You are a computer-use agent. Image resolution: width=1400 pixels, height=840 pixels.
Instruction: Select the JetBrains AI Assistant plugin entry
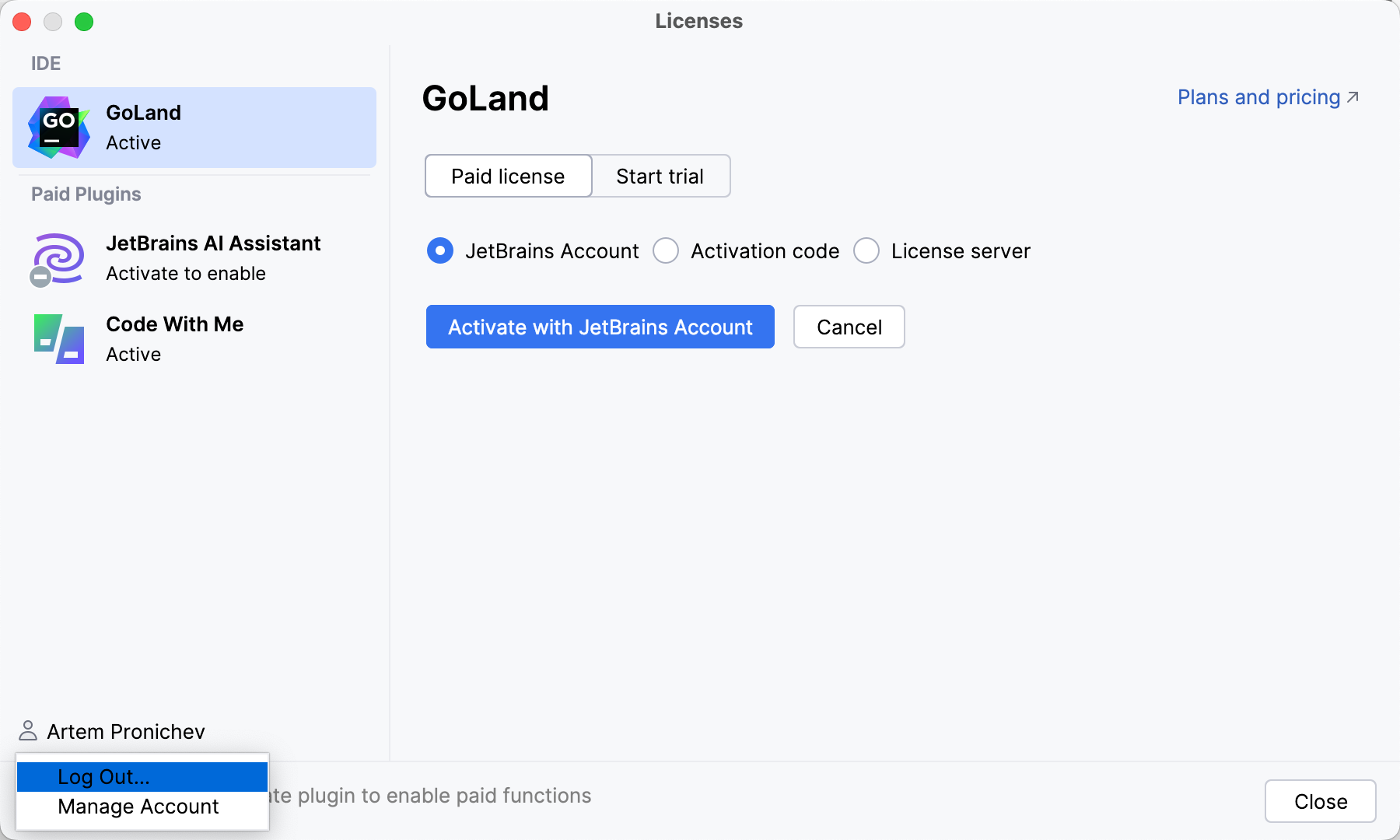pos(212,258)
